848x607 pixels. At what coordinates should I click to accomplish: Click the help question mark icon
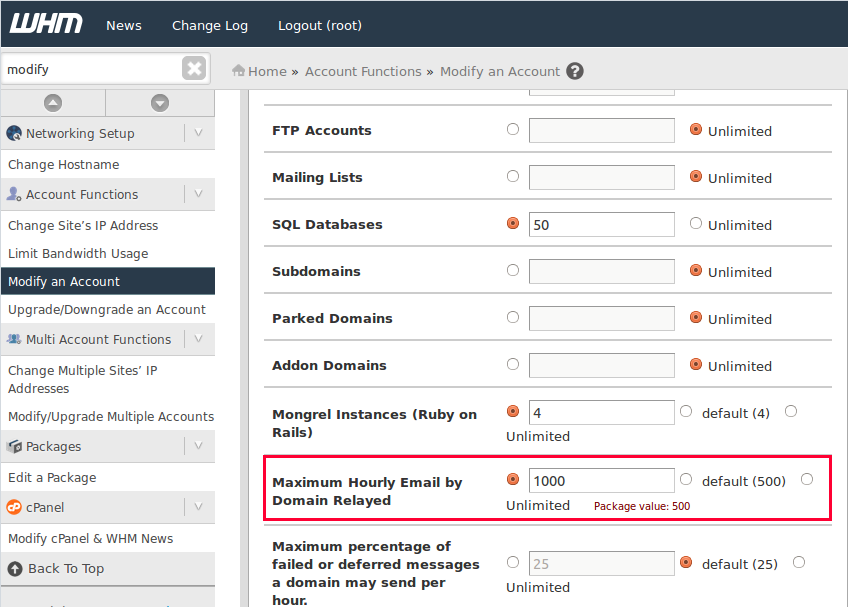coord(575,71)
